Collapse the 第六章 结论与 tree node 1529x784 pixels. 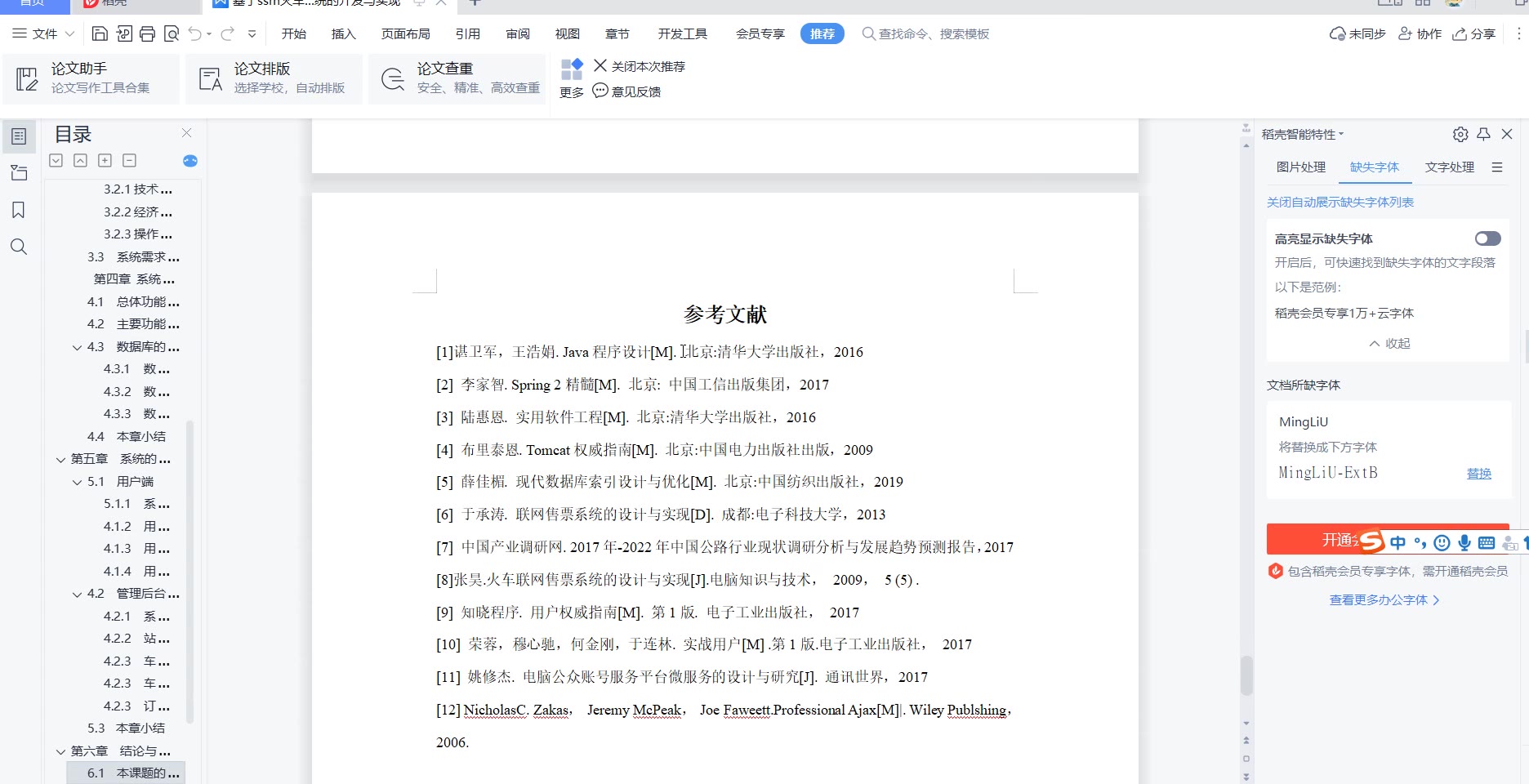(60, 751)
